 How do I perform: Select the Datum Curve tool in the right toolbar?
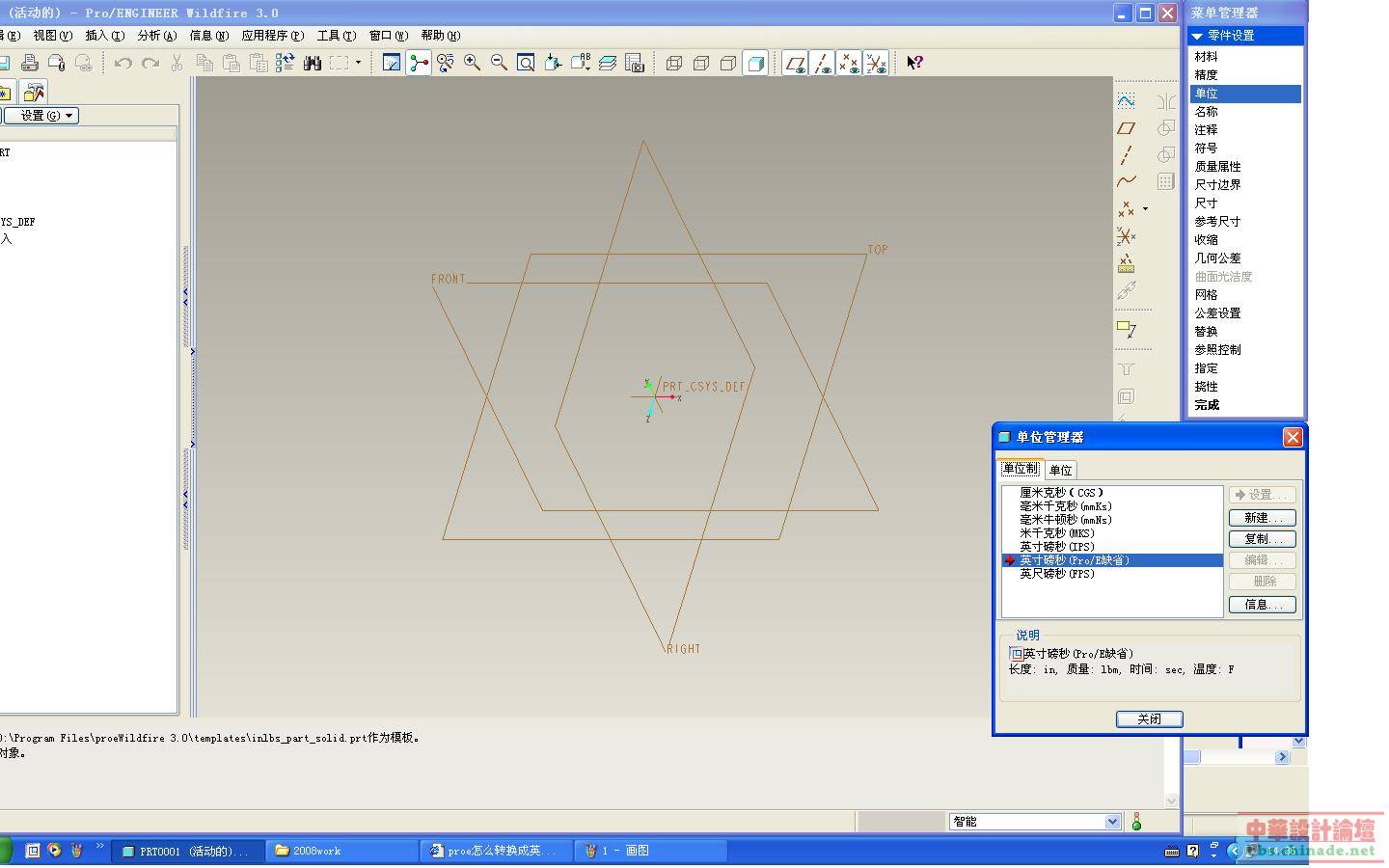[1126, 180]
